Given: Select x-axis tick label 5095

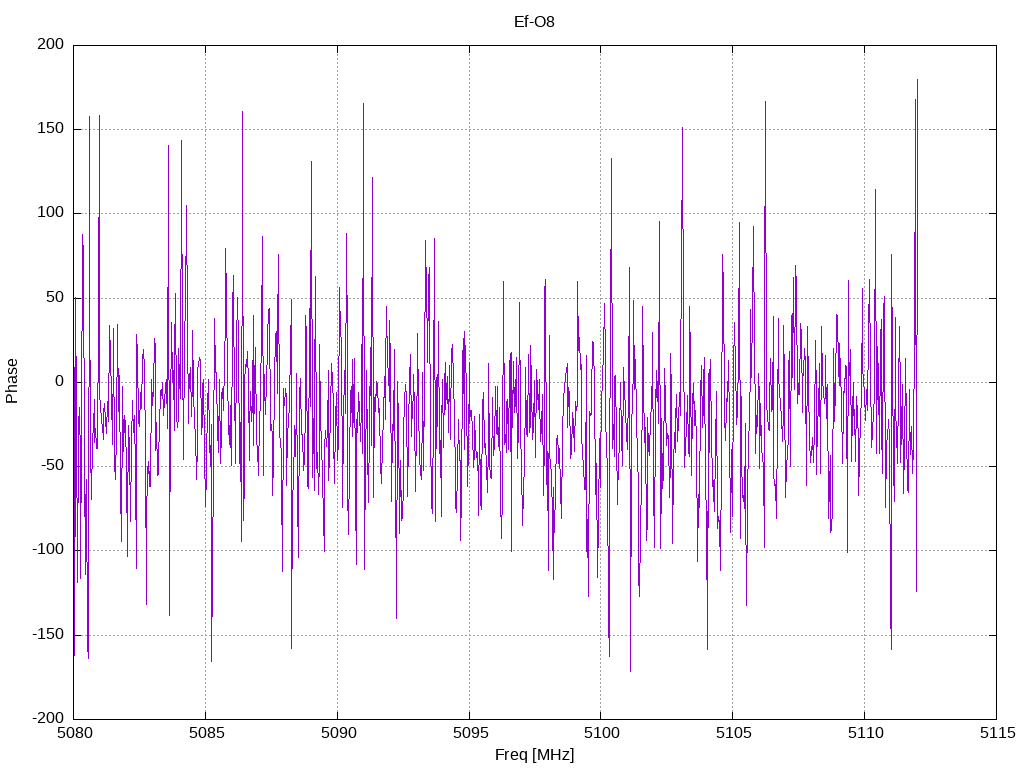Looking at the screenshot, I should tap(470, 733).
